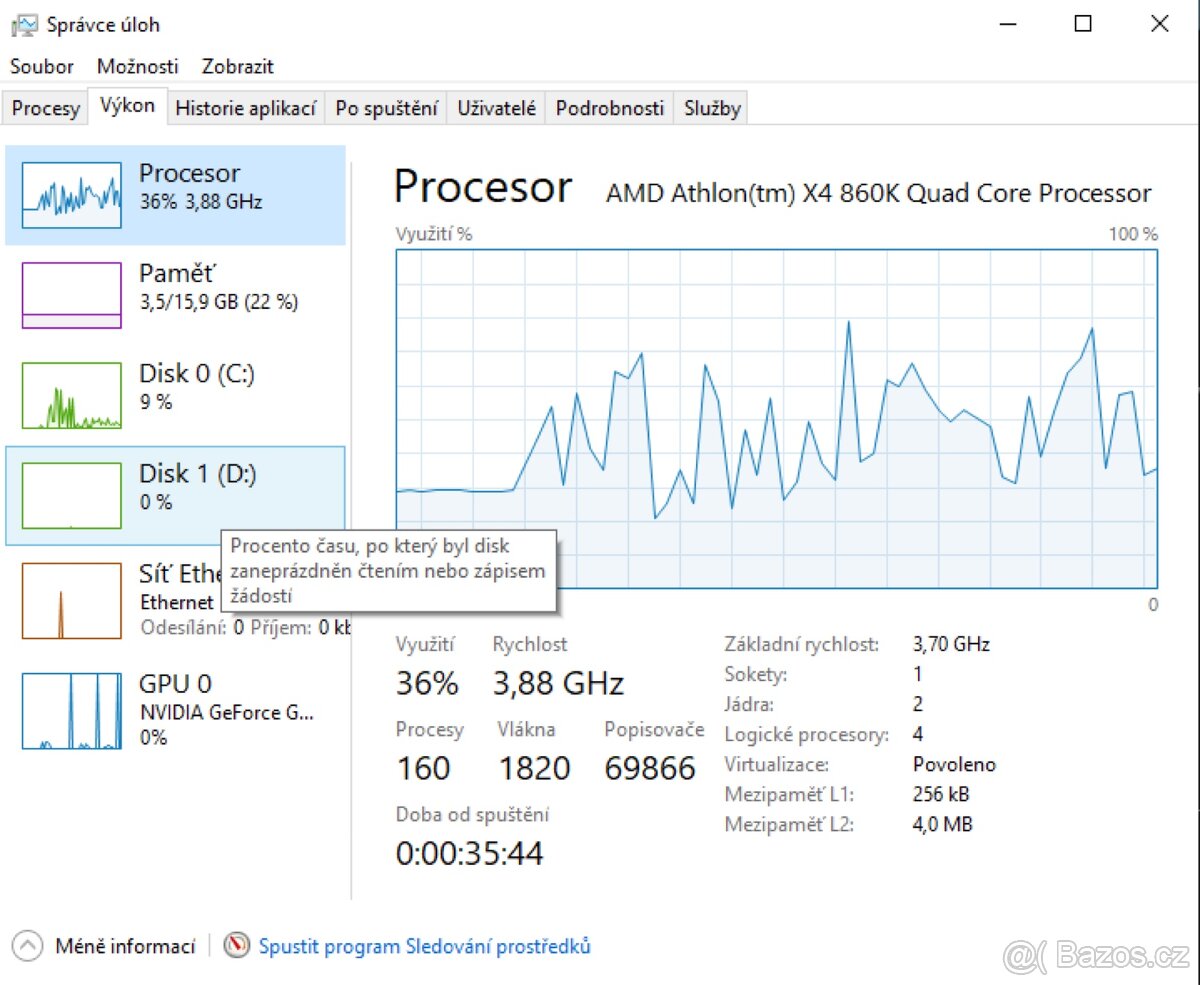Select the Paměť memory graph thumbnail
This screenshot has height=985, width=1200.
coord(72,295)
